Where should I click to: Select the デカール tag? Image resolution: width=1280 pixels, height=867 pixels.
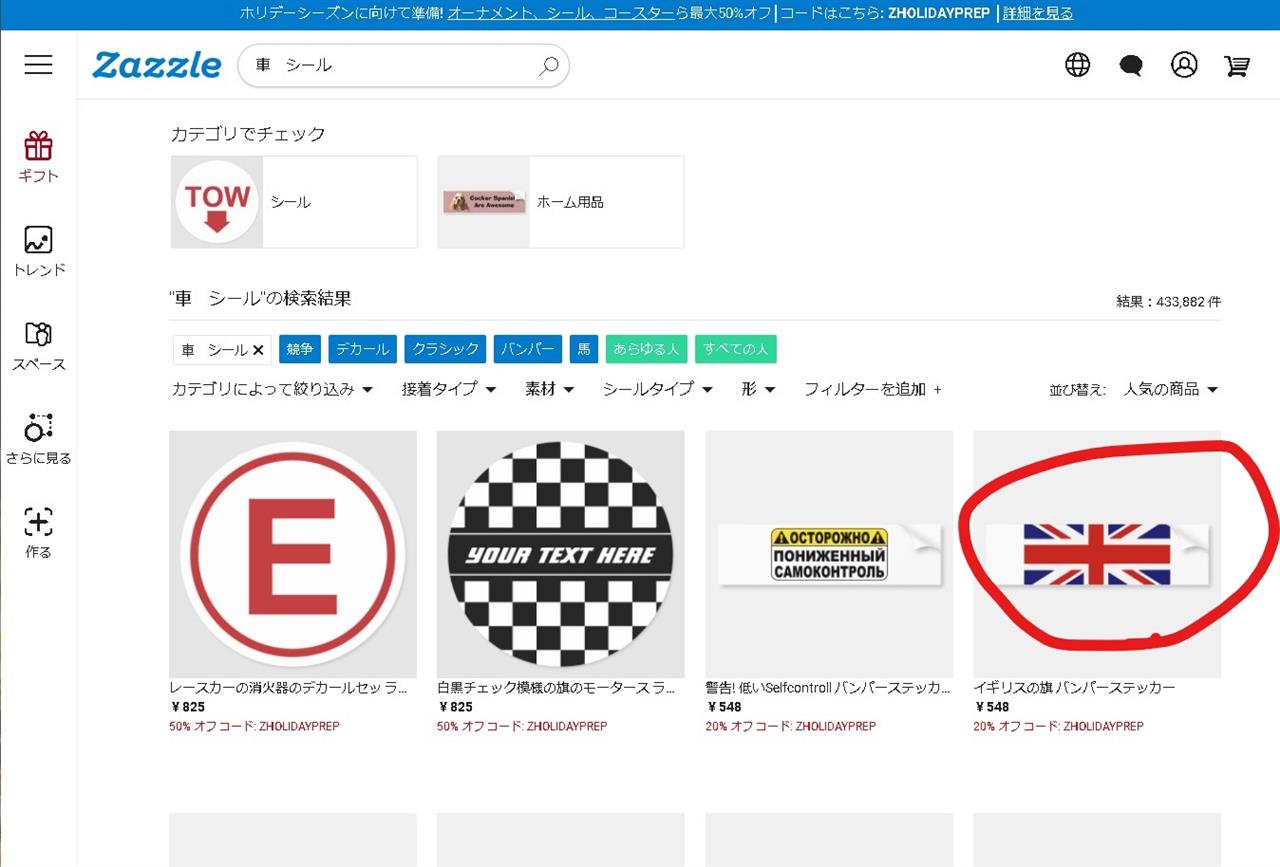pyautogui.click(x=363, y=349)
